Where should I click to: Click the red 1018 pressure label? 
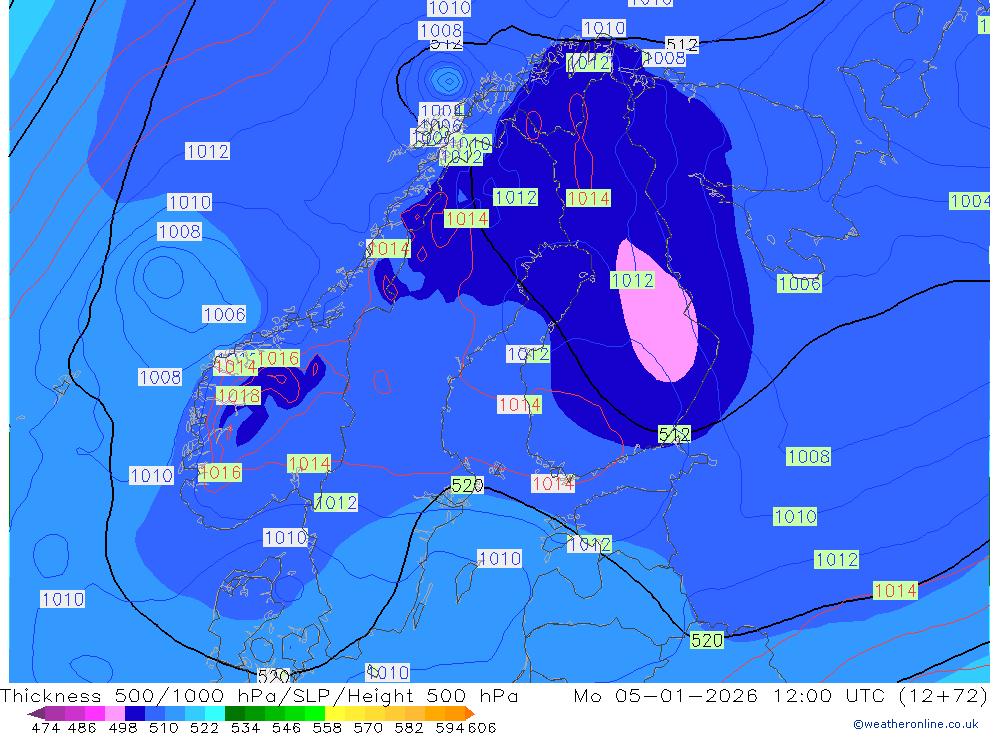click(239, 396)
